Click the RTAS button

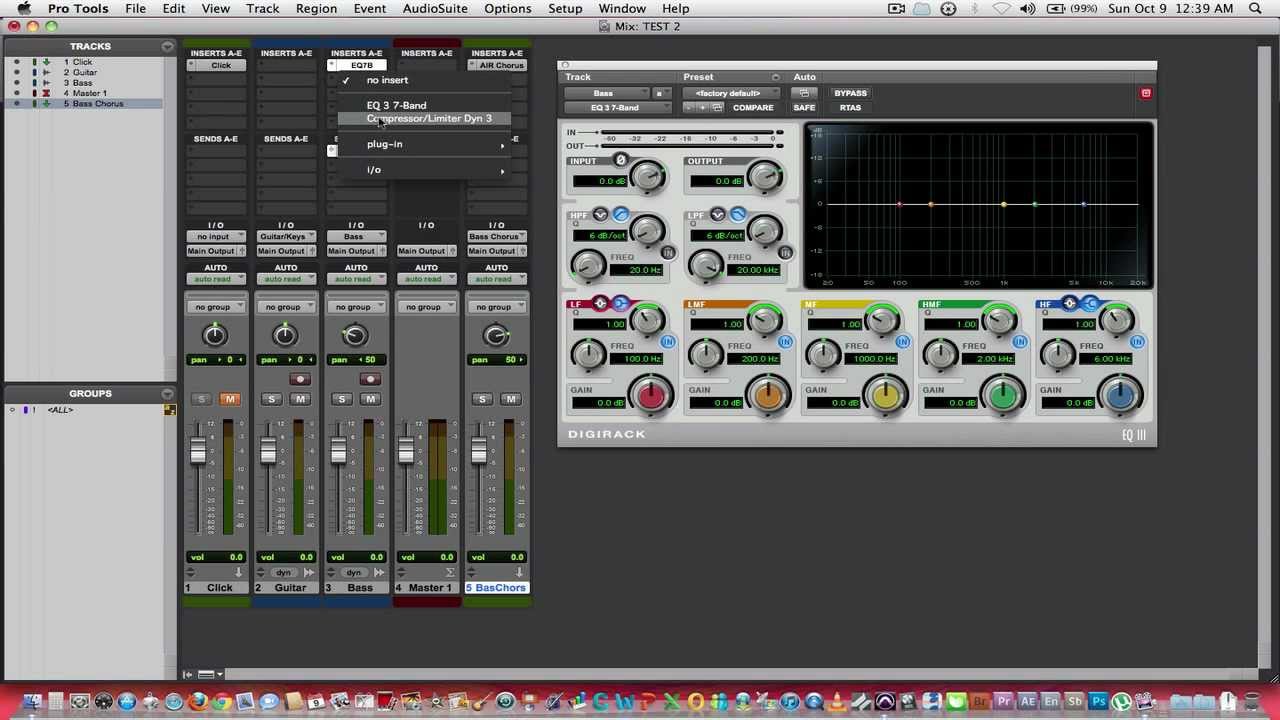[850, 107]
